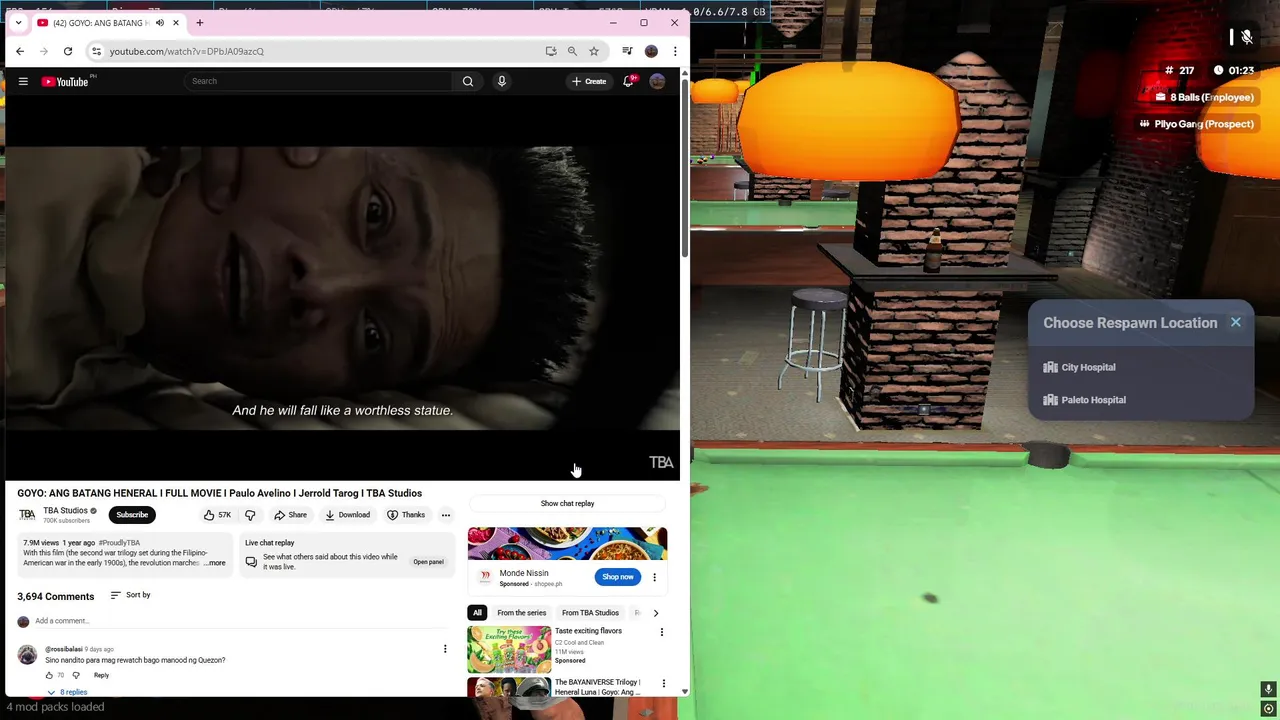Select the All filter chip
1280x720 pixels.
477,613
